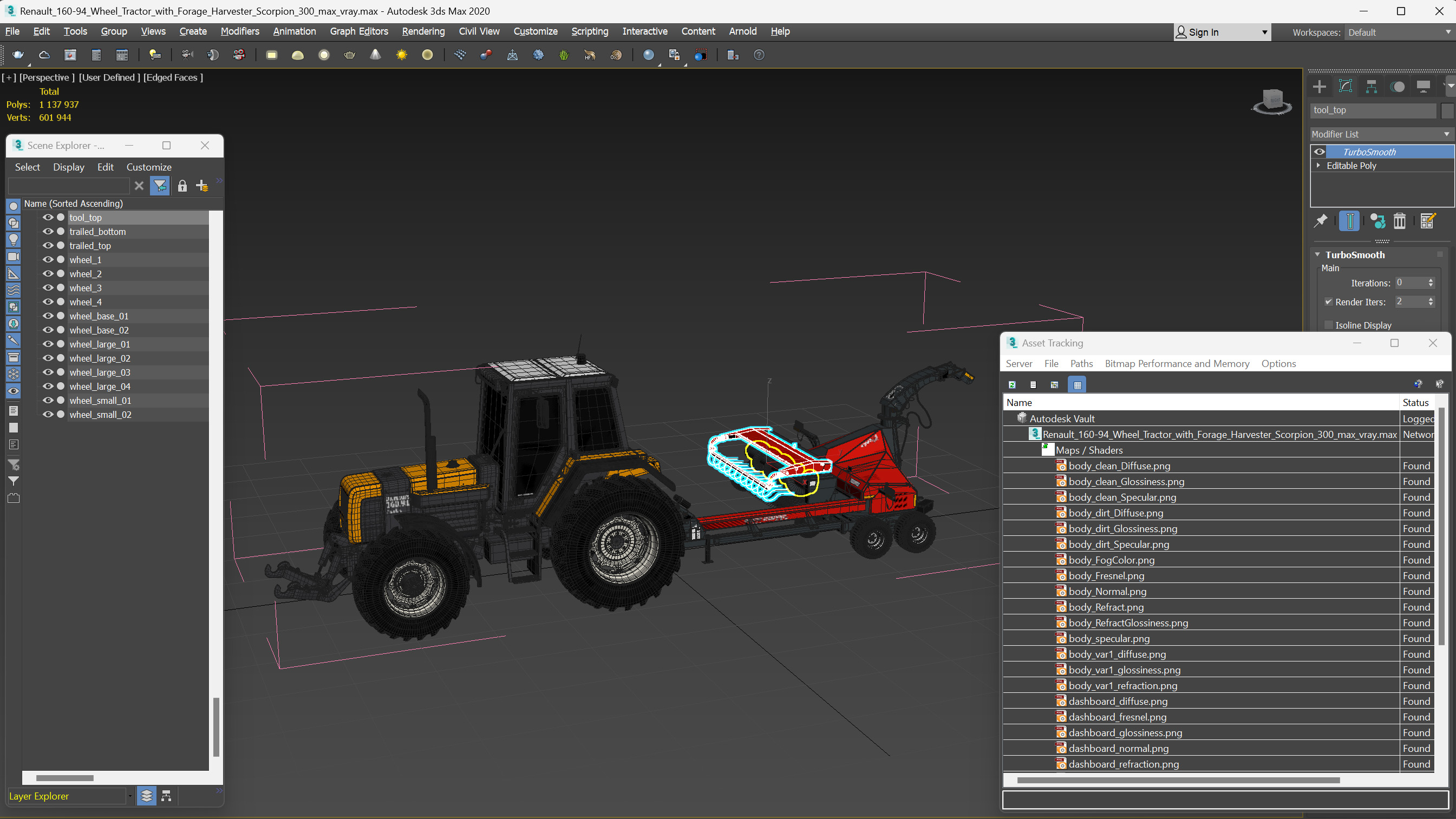Click the pin stack icon
The height and width of the screenshot is (819, 1456).
coord(1320,221)
